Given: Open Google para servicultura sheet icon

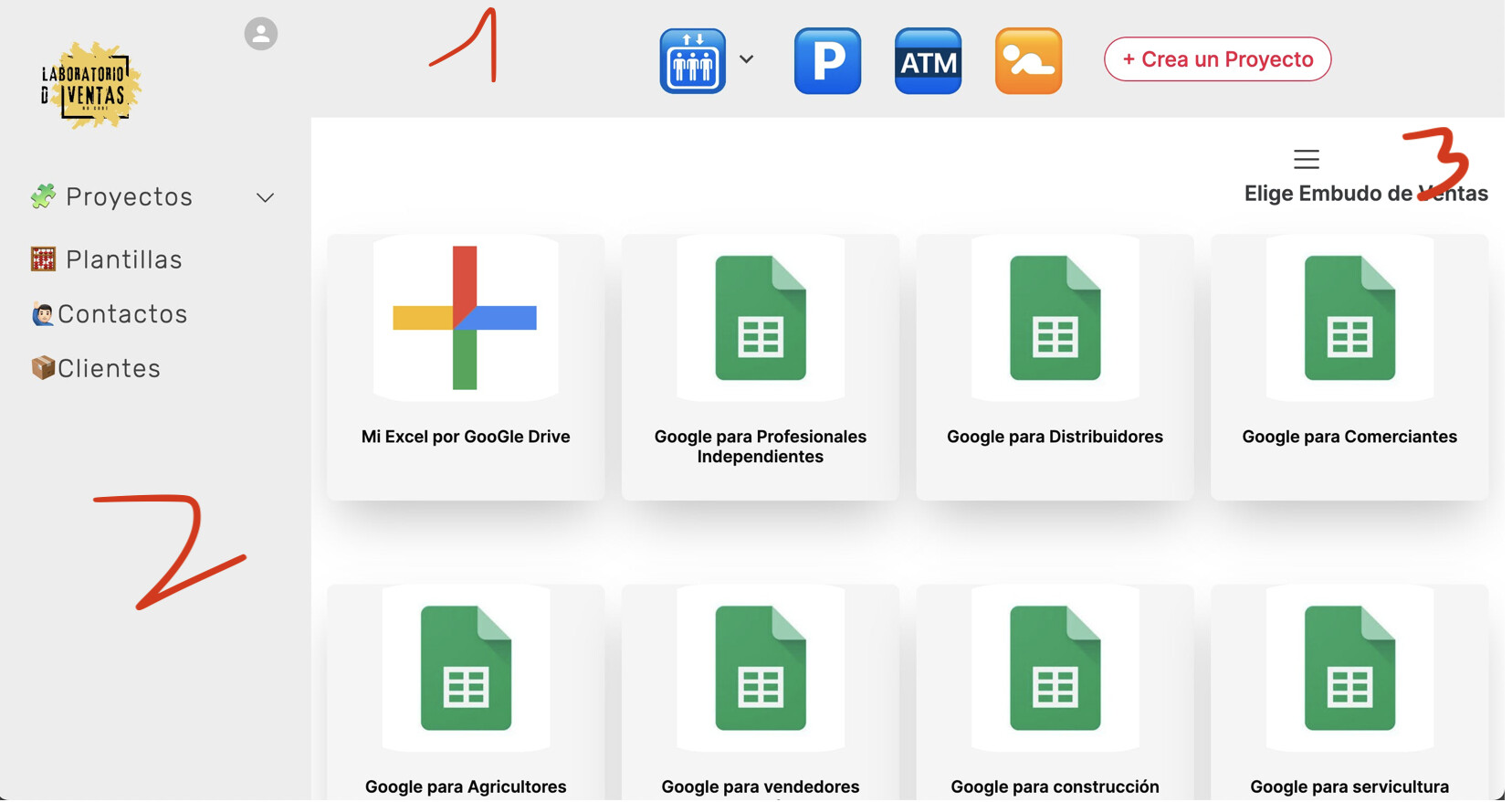Looking at the screenshot, I should click(1349, 668).
